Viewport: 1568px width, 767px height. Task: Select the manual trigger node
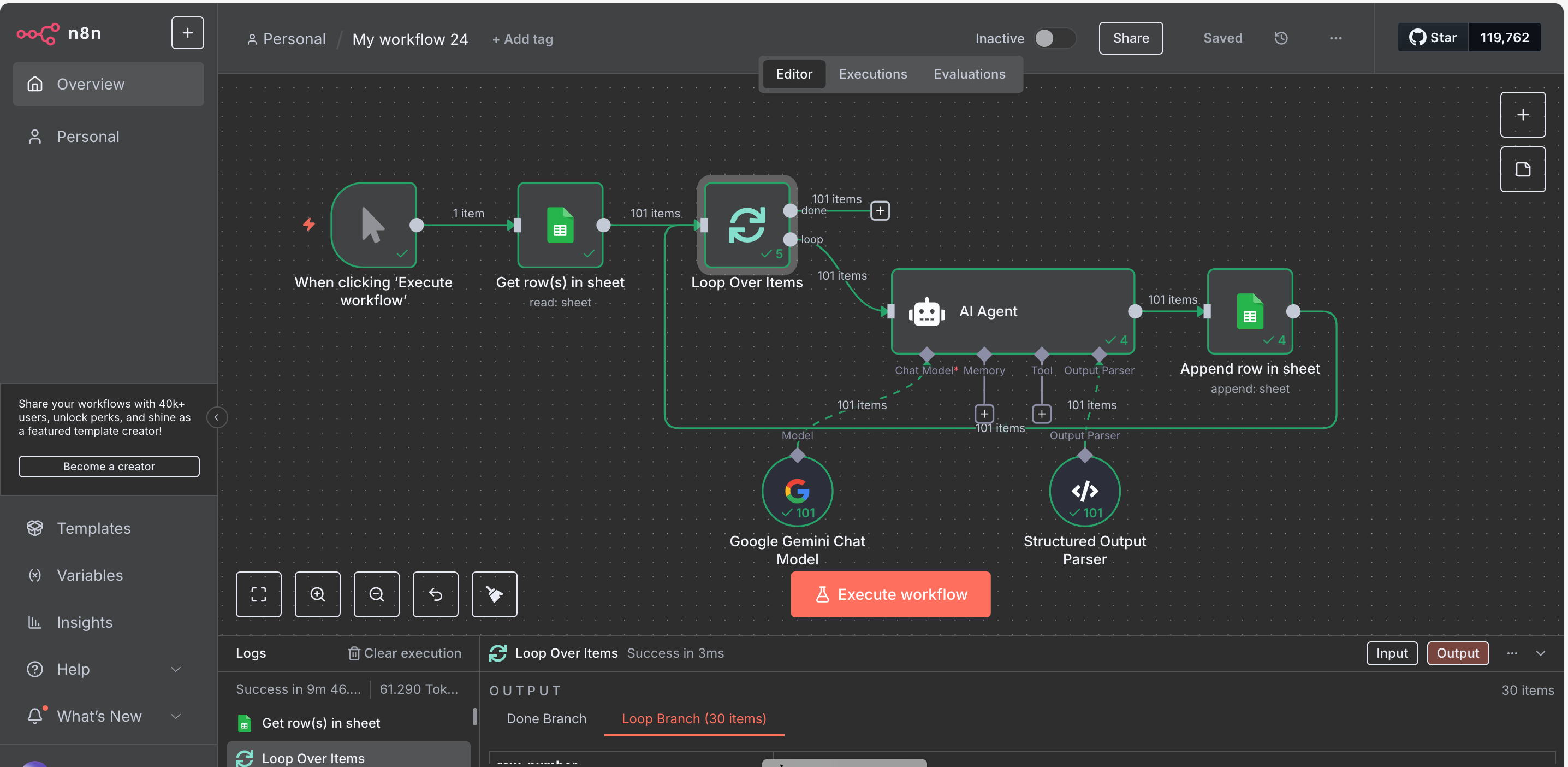pos(373,225)
